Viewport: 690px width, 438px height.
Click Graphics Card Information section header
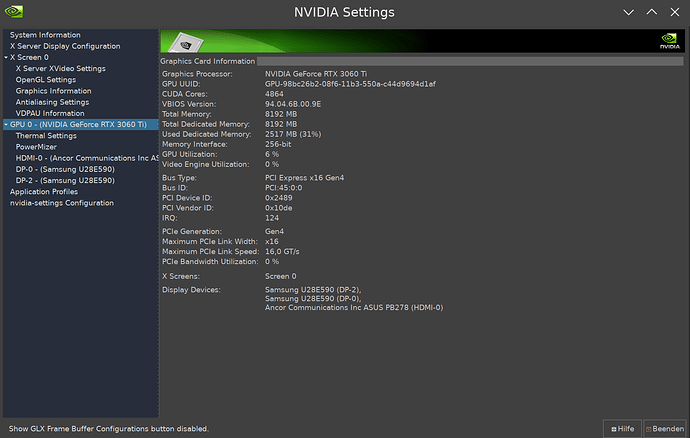click(207, 61)
